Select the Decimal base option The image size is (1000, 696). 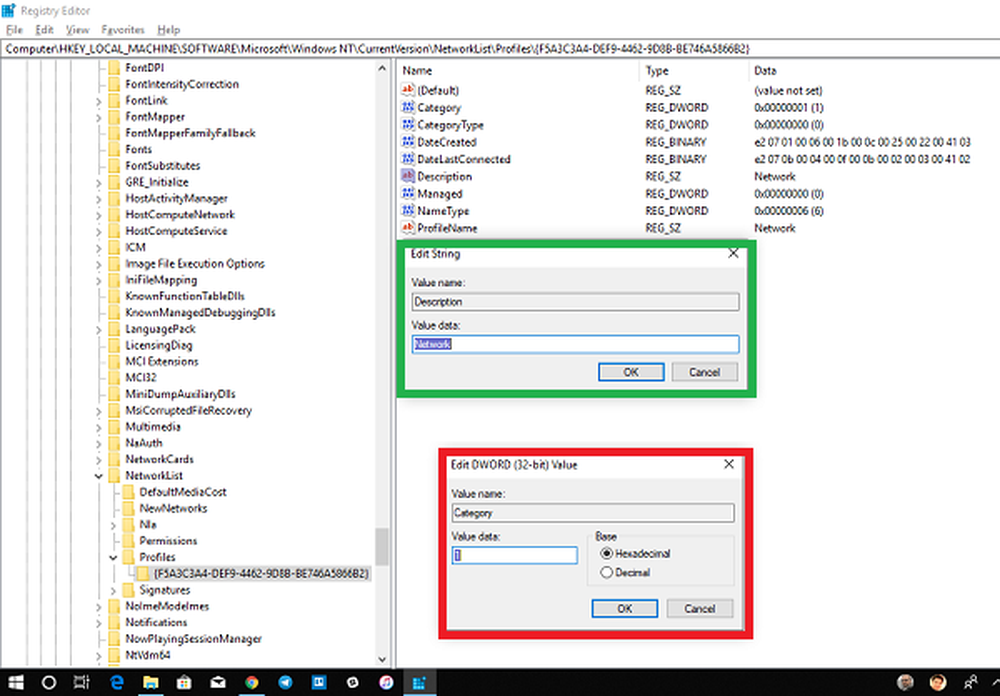pos(605,573)
